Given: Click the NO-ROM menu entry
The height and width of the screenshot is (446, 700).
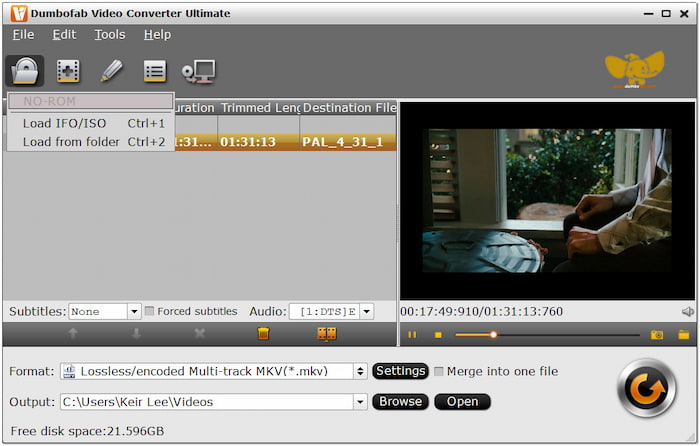Looking at the screenshot, I should pos(91,101).
